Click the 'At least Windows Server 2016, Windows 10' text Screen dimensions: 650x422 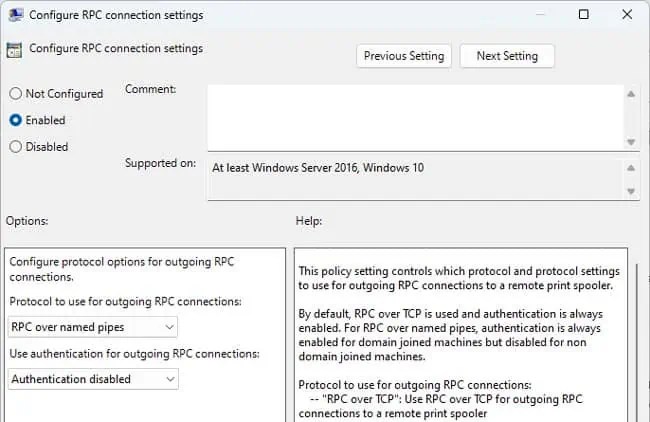[318, 168]
